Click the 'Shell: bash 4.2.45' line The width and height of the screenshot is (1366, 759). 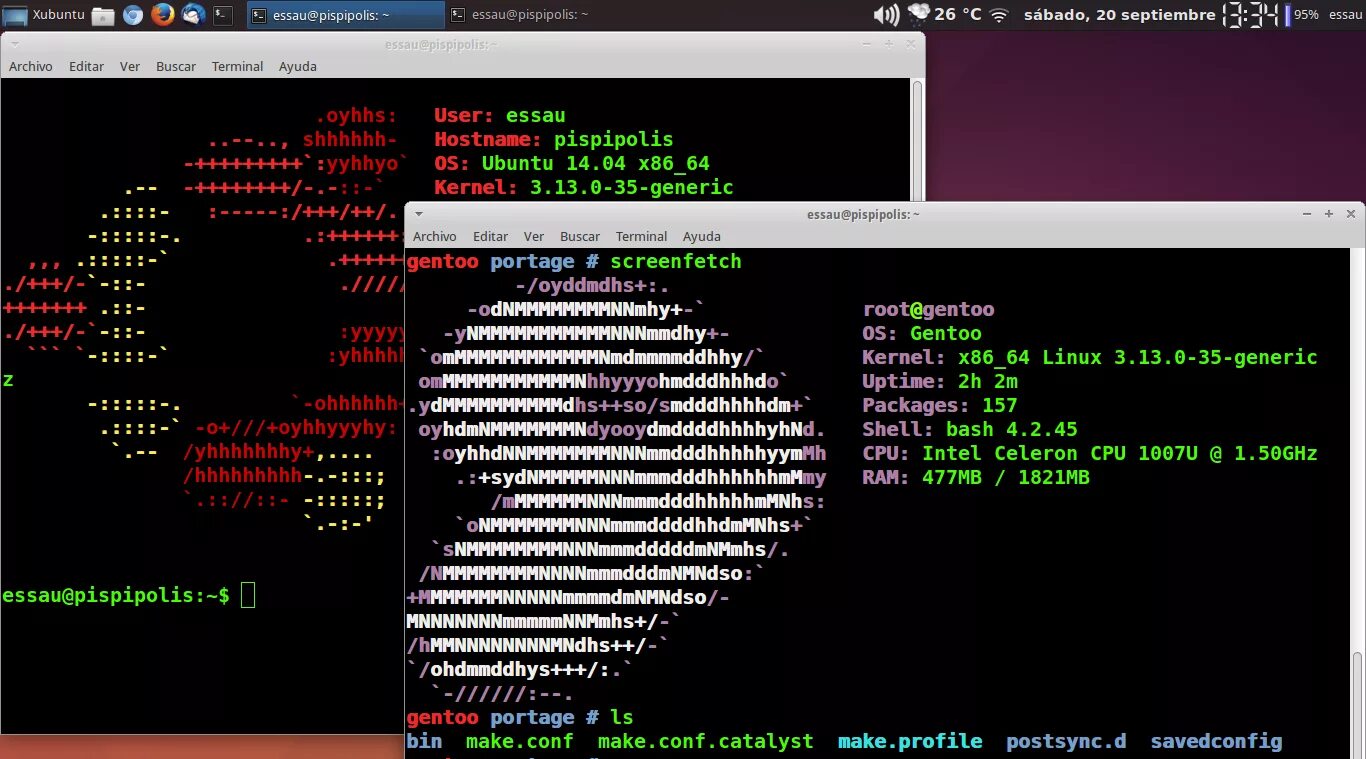pos(970,430)
